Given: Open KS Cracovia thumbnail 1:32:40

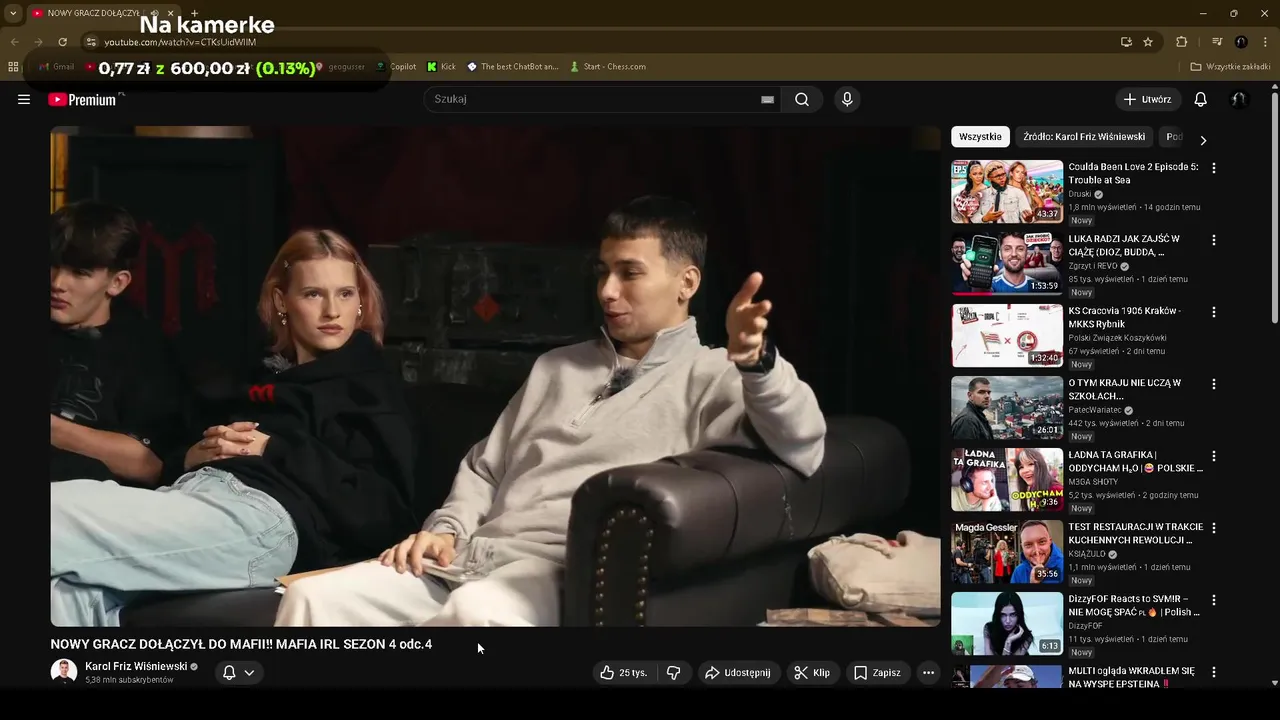Looking at the screenshot, I should pyautogui.click(x=1007, y=335).
